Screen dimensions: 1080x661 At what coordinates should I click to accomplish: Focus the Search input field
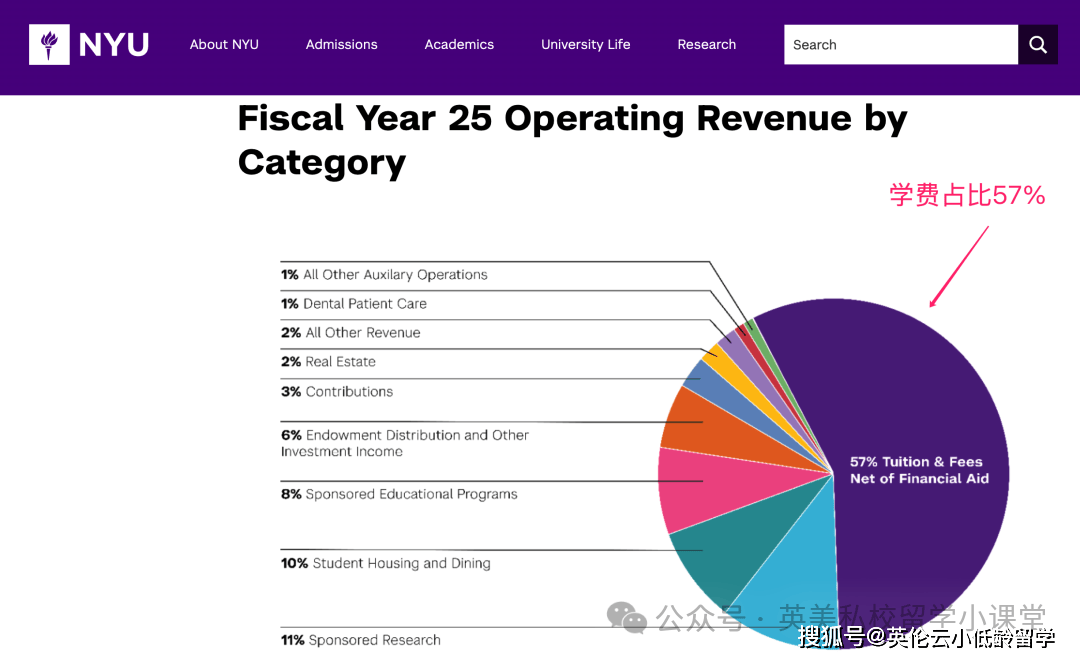point(900,45)
